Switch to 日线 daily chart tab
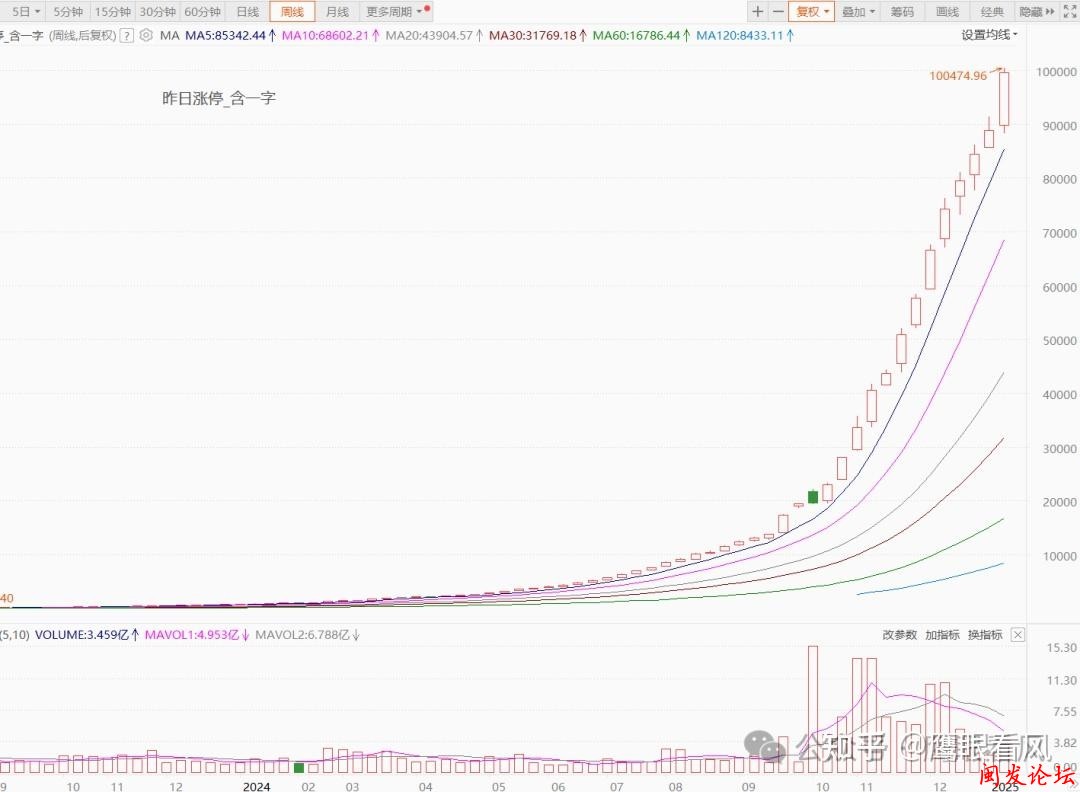This screenshot has height=792, width=1080. 247,12
